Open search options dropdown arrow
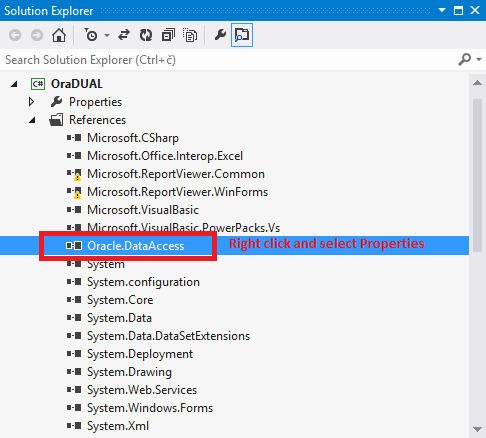The width and height of the screenshot is (486, 438). (x=479, y=60)
